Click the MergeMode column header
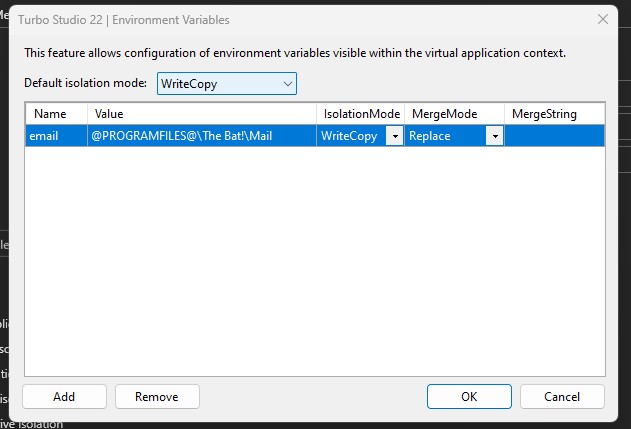This screenshot has height=429, width=631. [454, 114]
